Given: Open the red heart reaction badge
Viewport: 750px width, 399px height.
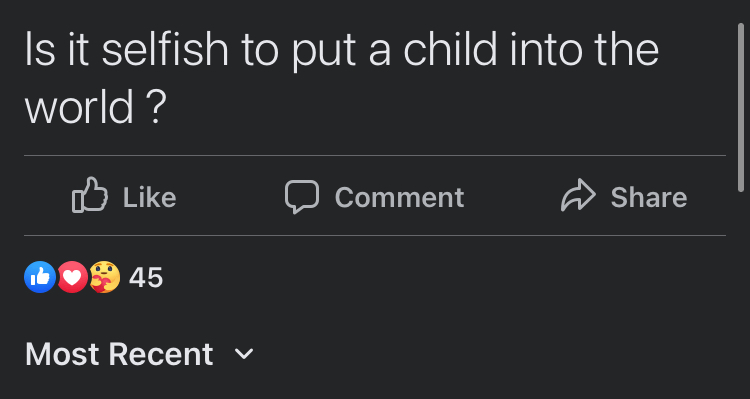Looking at the screenshot, I should [x=72, y=277].
